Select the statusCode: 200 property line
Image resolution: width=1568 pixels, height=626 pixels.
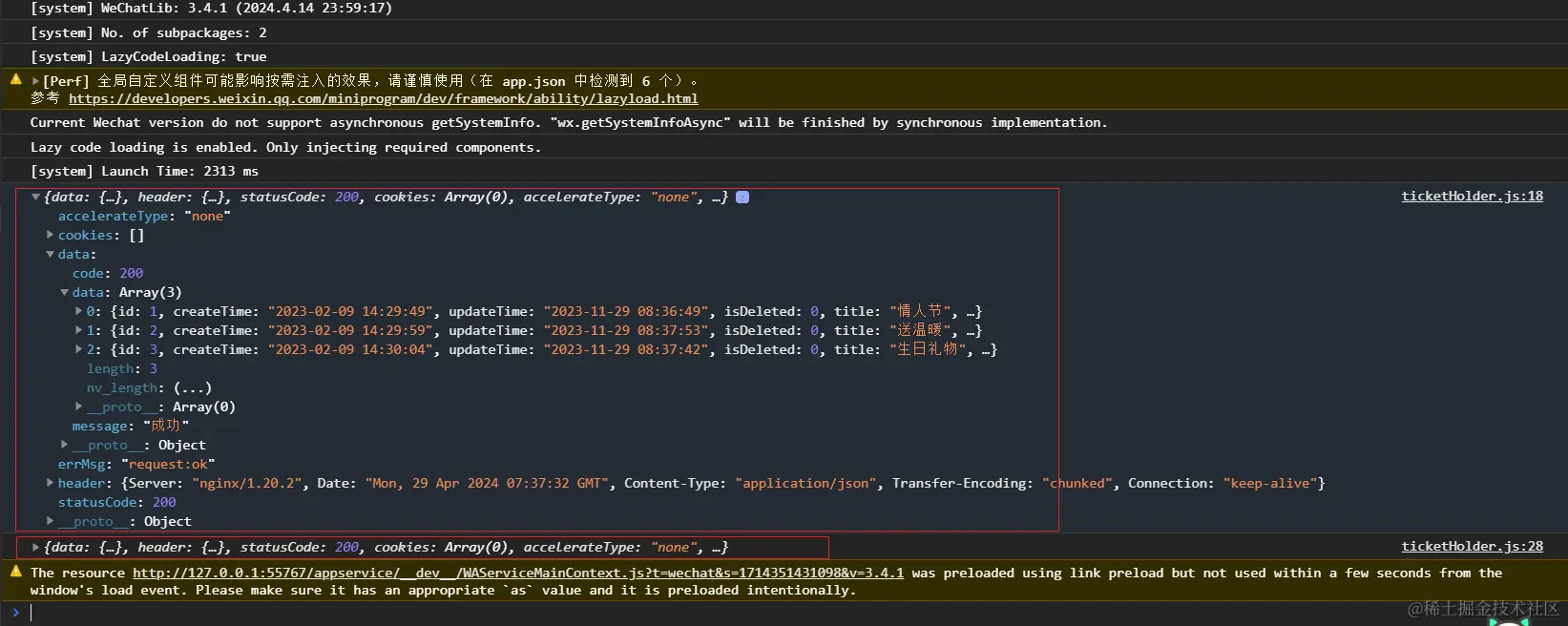[x=116, y=502]
